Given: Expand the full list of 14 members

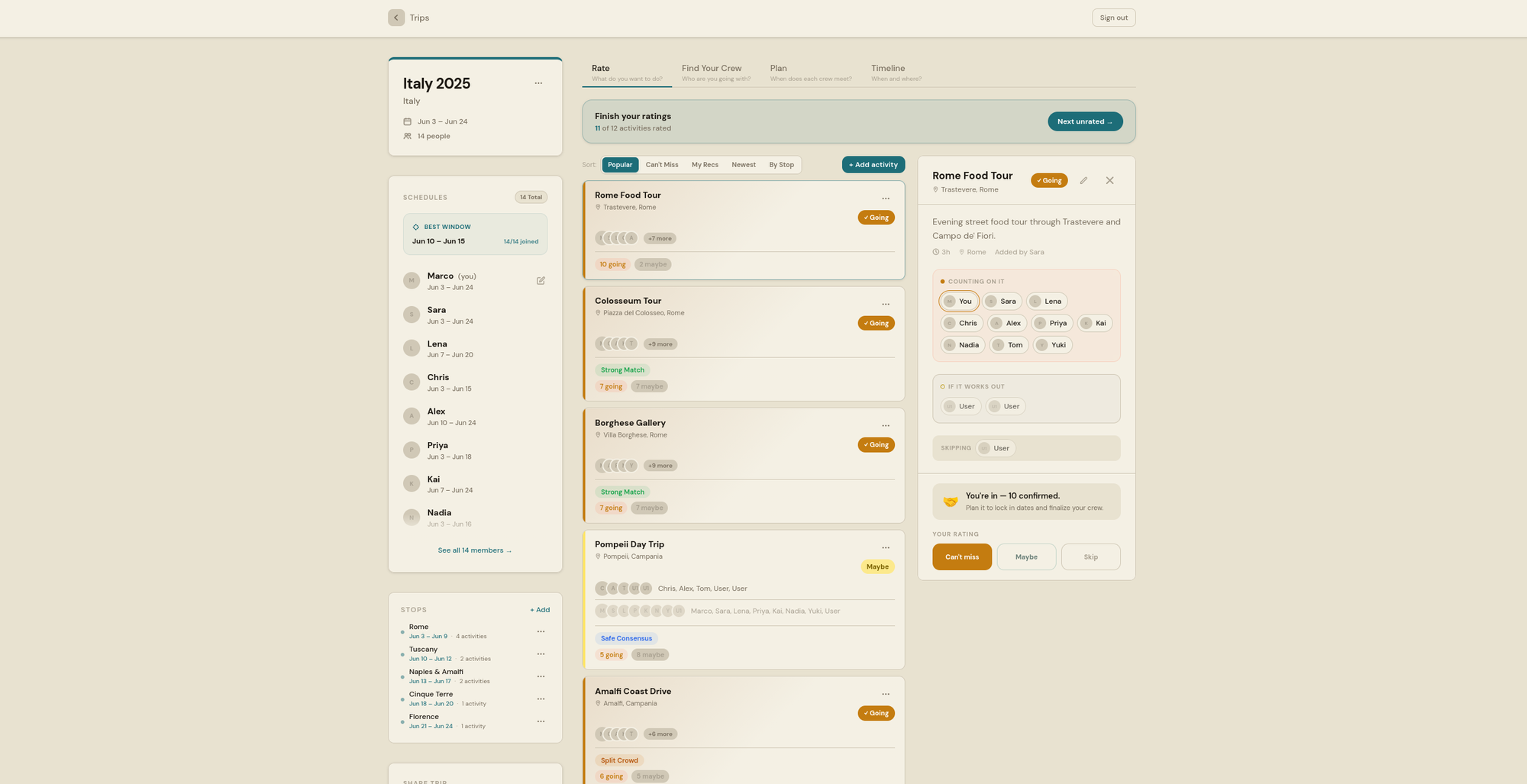Looking at the screenshot, I should coord(475,550).
